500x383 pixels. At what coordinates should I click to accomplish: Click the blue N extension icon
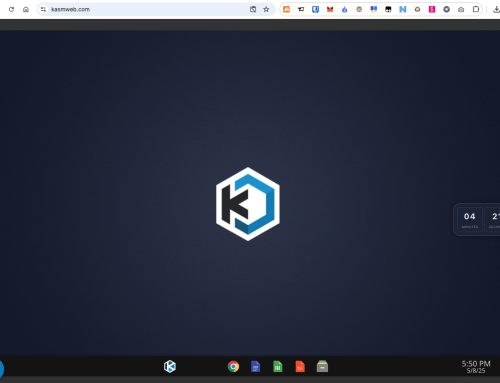pyautogui.click(x=403, y=9)
